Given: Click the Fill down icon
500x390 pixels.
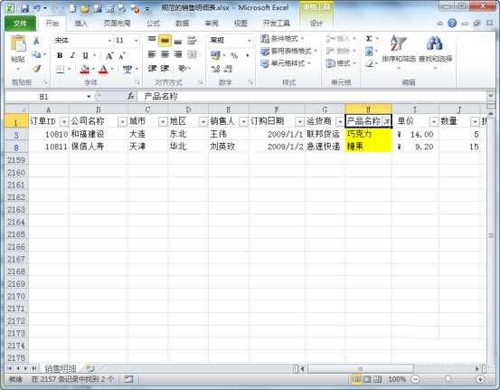Looking at the screenshot, I should pos(369,51).
